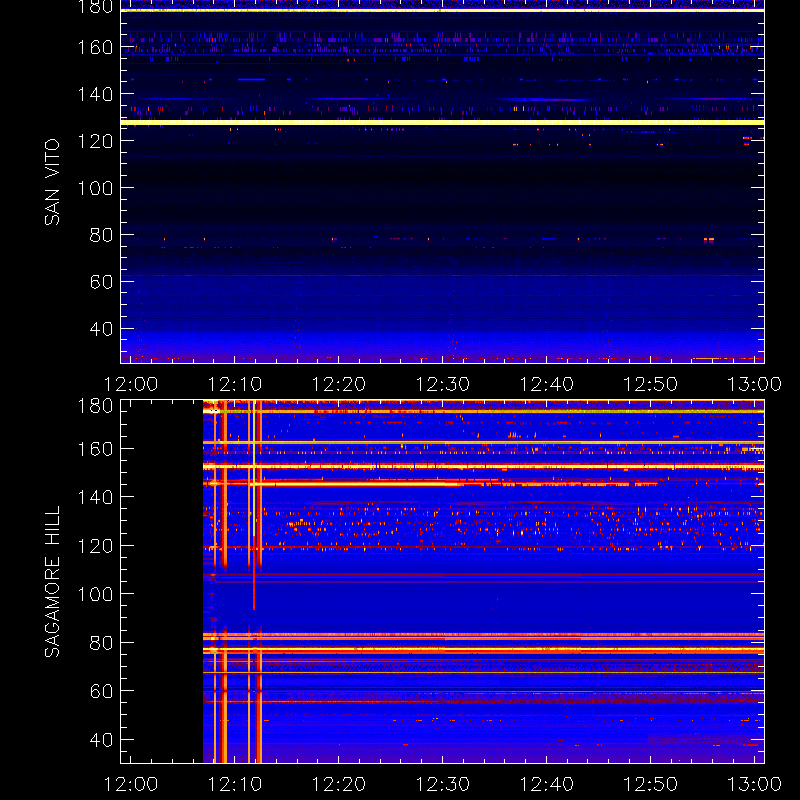
Task: Pick 12:40 time label under Sagamore Hill plot
Action: 546,784
